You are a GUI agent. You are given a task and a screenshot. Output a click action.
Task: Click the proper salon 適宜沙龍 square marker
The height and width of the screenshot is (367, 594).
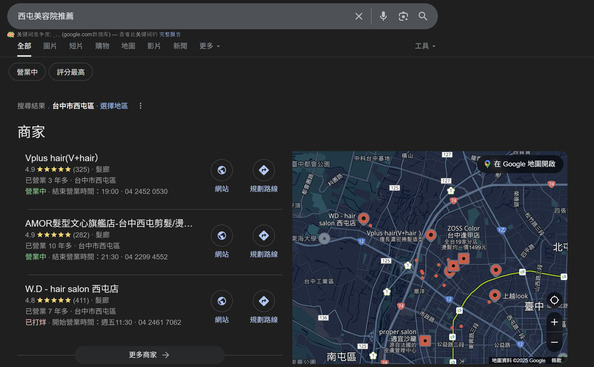pos(425,341)
